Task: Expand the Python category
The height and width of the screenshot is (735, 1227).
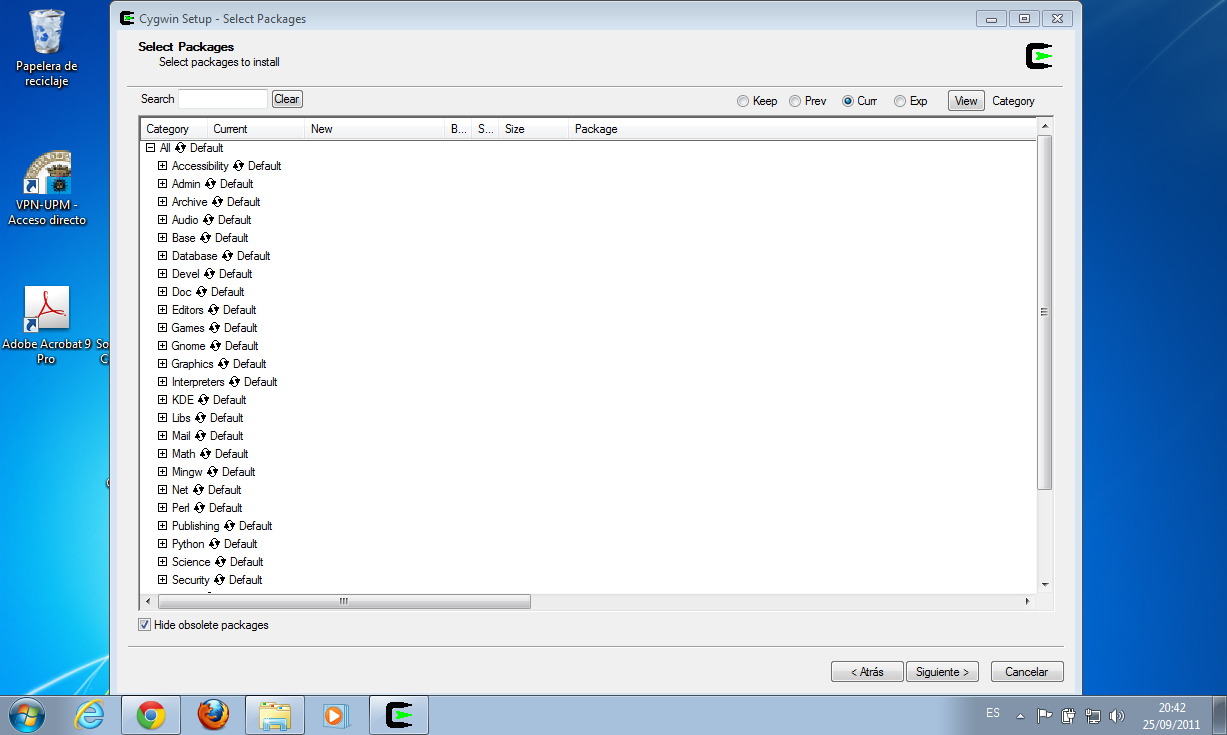Action: pos(163,544)
